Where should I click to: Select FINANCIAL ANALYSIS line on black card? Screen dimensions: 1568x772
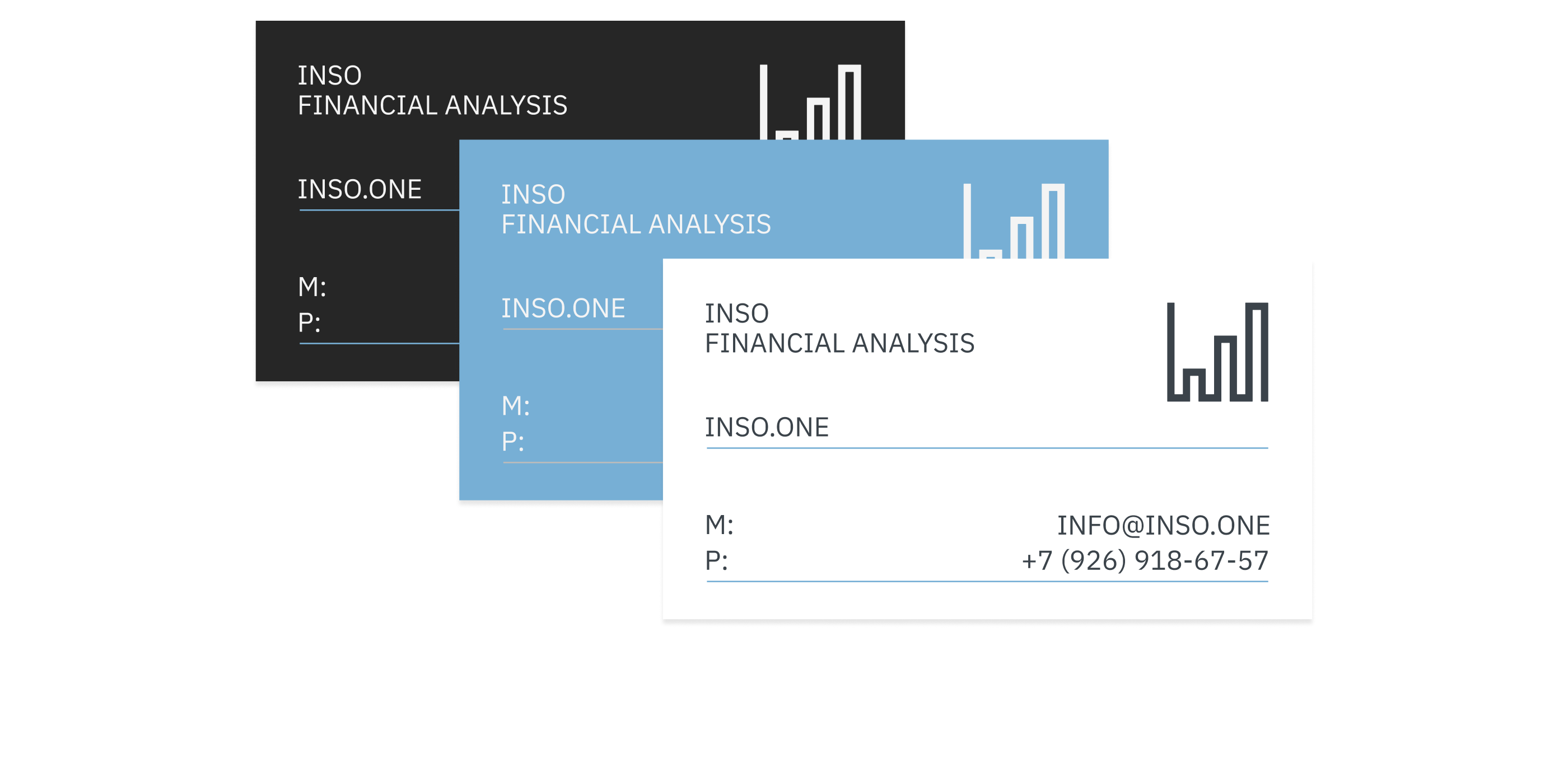click(x=432, y=105)
